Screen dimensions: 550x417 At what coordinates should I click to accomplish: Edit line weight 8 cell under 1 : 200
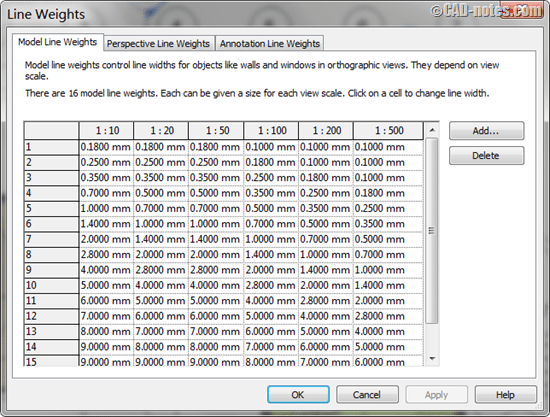click(326, 255)
